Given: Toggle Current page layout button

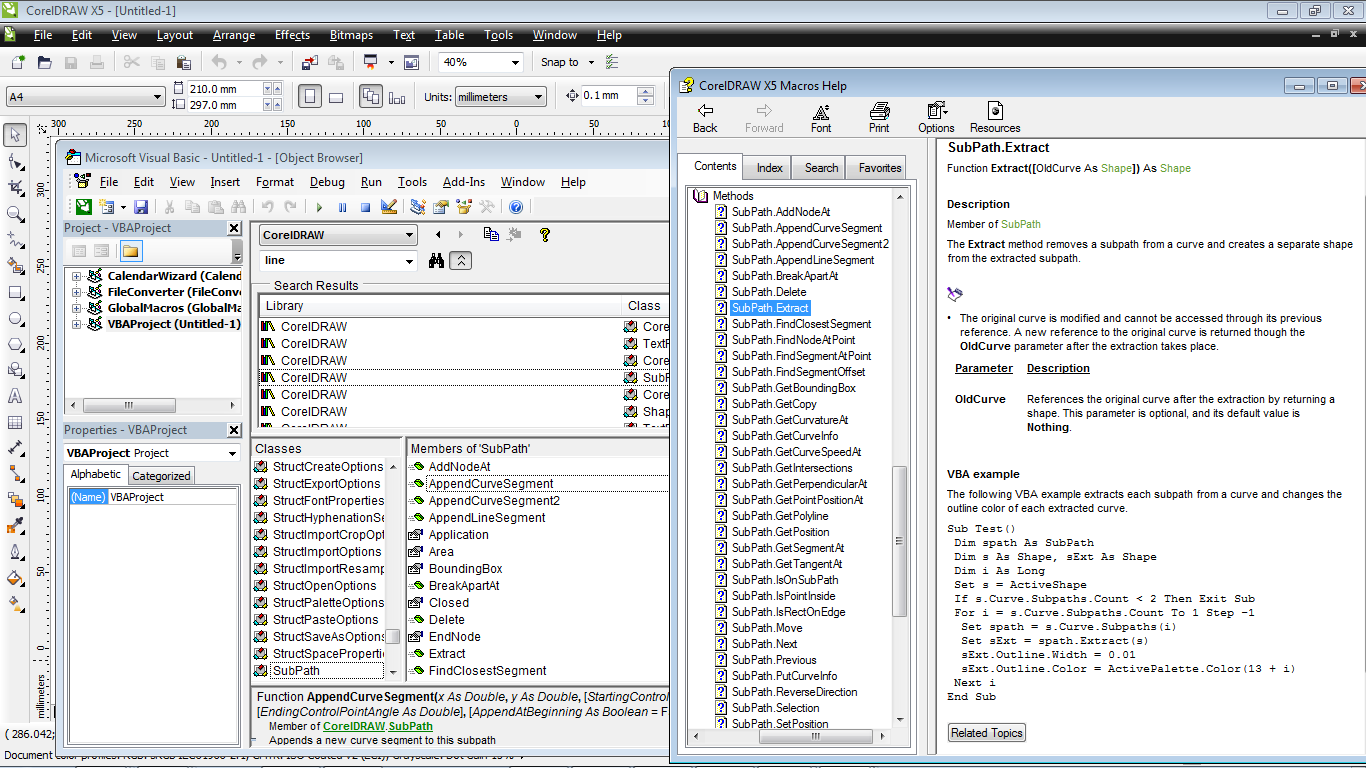Looking at the screenshot, I should [x=397, y=97].
